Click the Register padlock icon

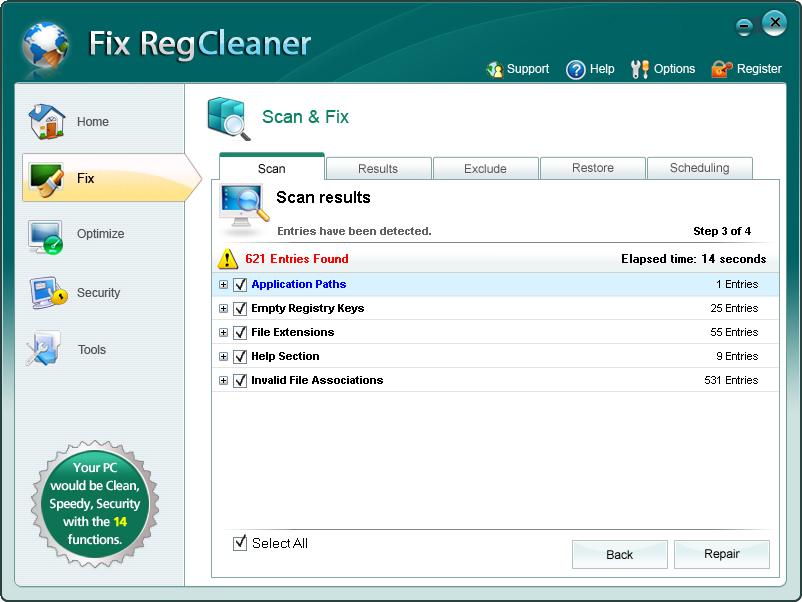pos(721,69)
